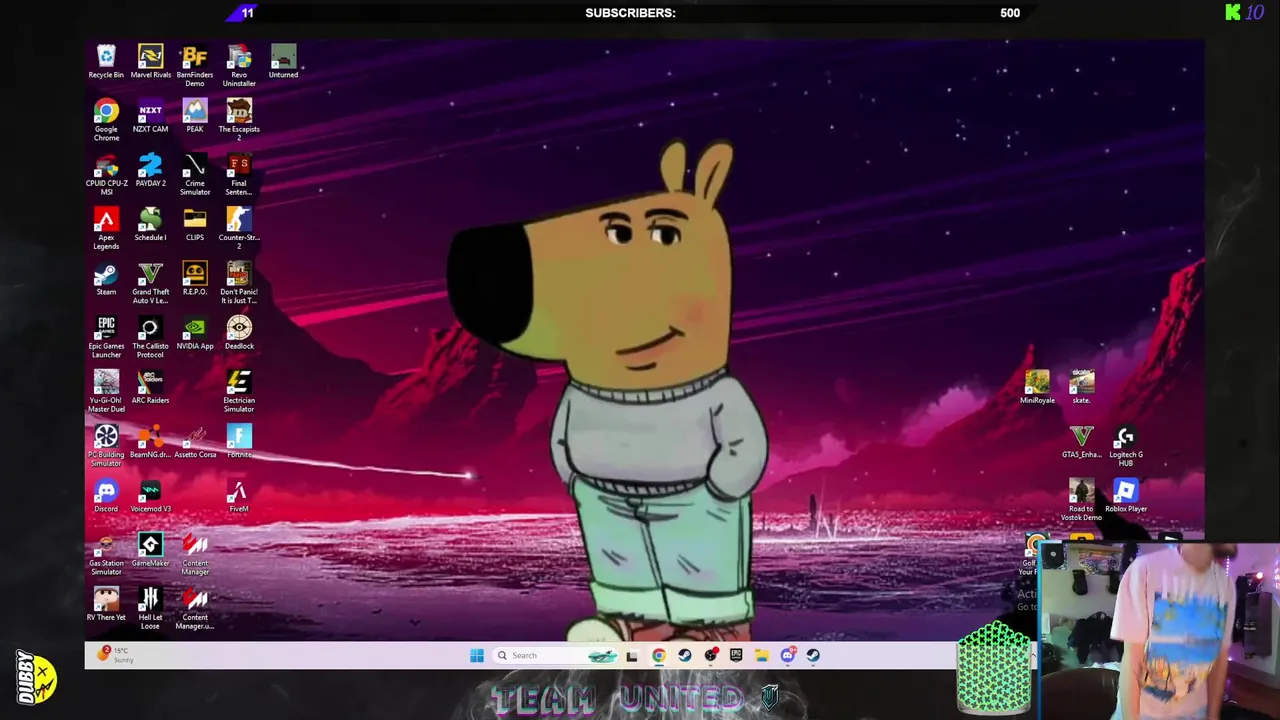Open Epic Games from the taskbar
Image resolution: width=1280 pixels, height=720 pixels.
(736, 655)
